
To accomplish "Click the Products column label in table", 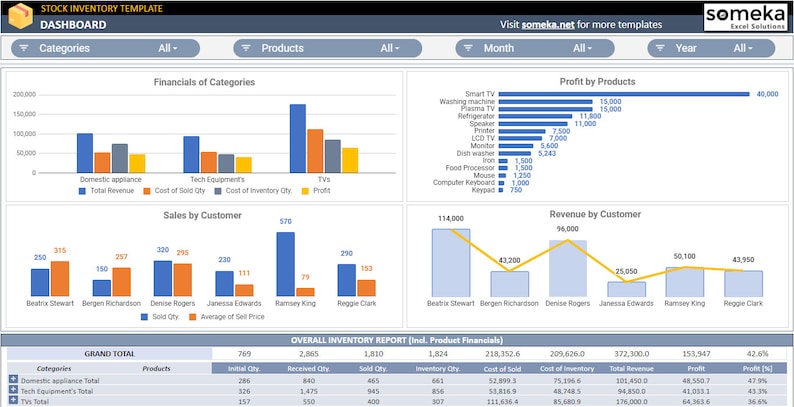I will pos(156,369).
